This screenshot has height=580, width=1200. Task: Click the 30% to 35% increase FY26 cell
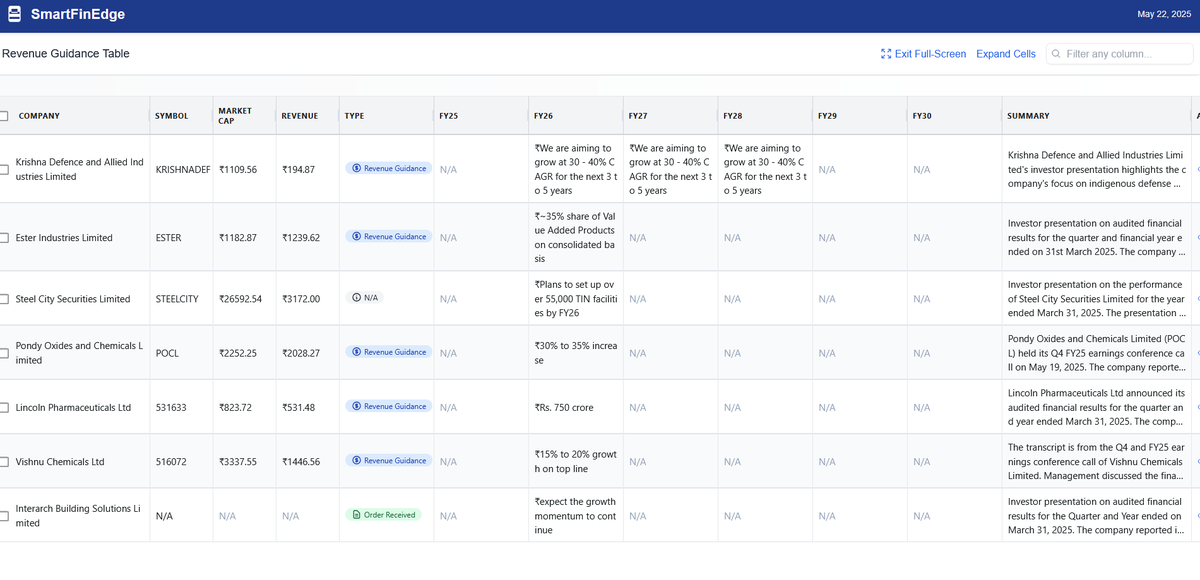pos(576,353)
